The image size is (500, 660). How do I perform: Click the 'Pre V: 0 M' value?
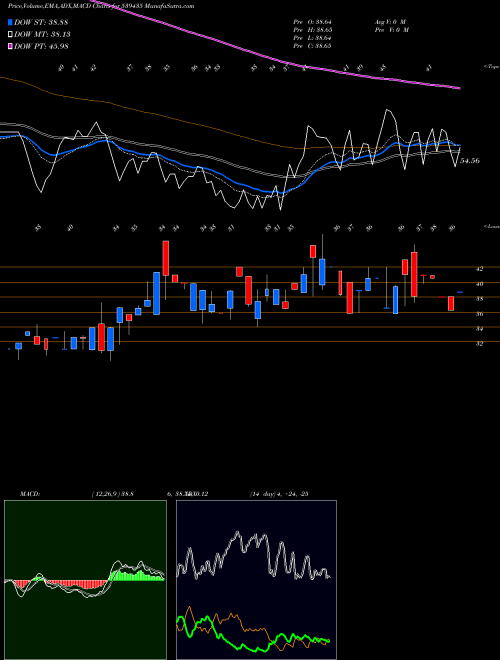pyautogui.click(x=391, y=30)
